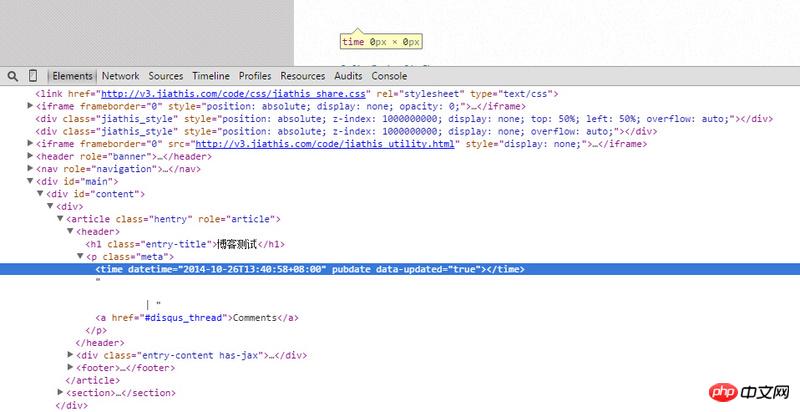Screen dimensions: 800x412
Task: Collapse the p class="meta" node
Action: coord(80,256)
